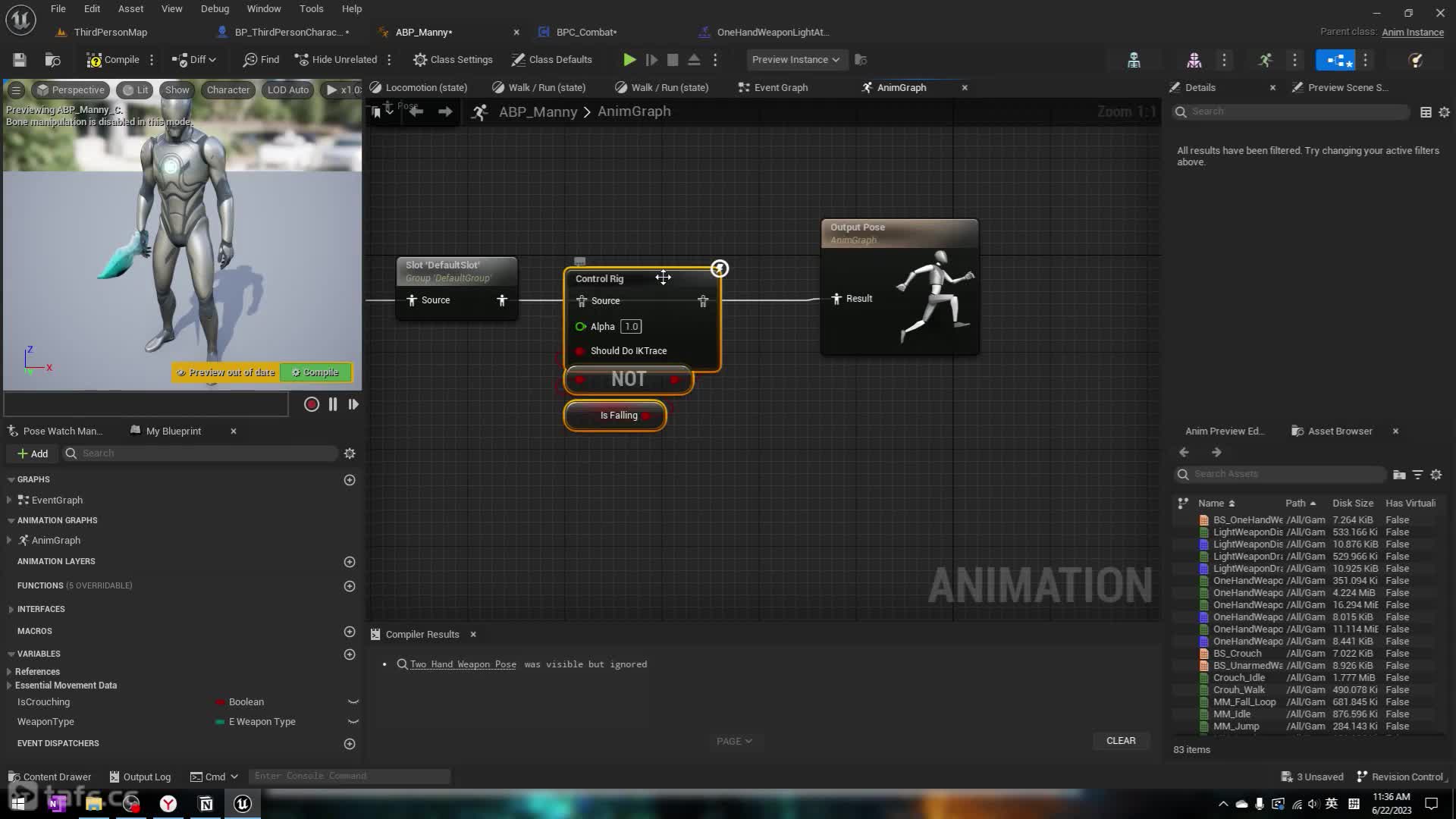The height and width of the screenshot is (819, 1456).
Task: Click the Stop simulation icon
Action: (x=673, y=60)
